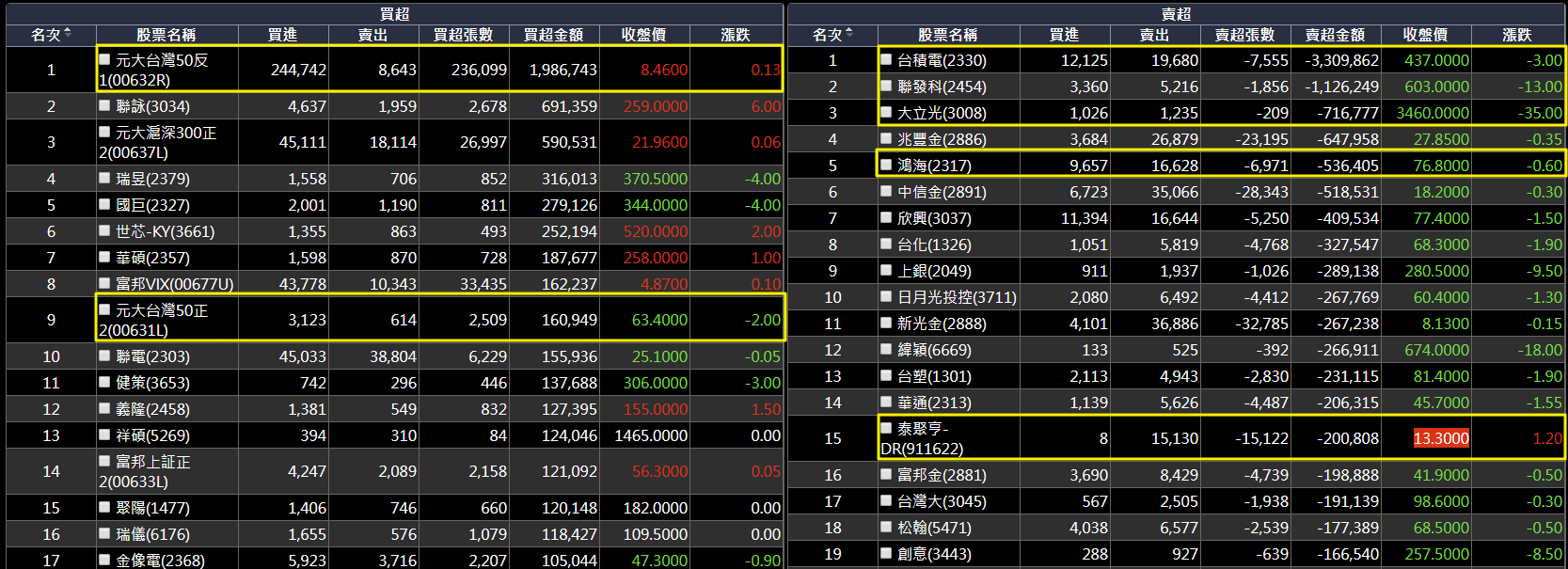Sort by the 名次 arrow icon in 賣超 table
The width and height of the screenshot is (1568, 569).
[849, 34]
